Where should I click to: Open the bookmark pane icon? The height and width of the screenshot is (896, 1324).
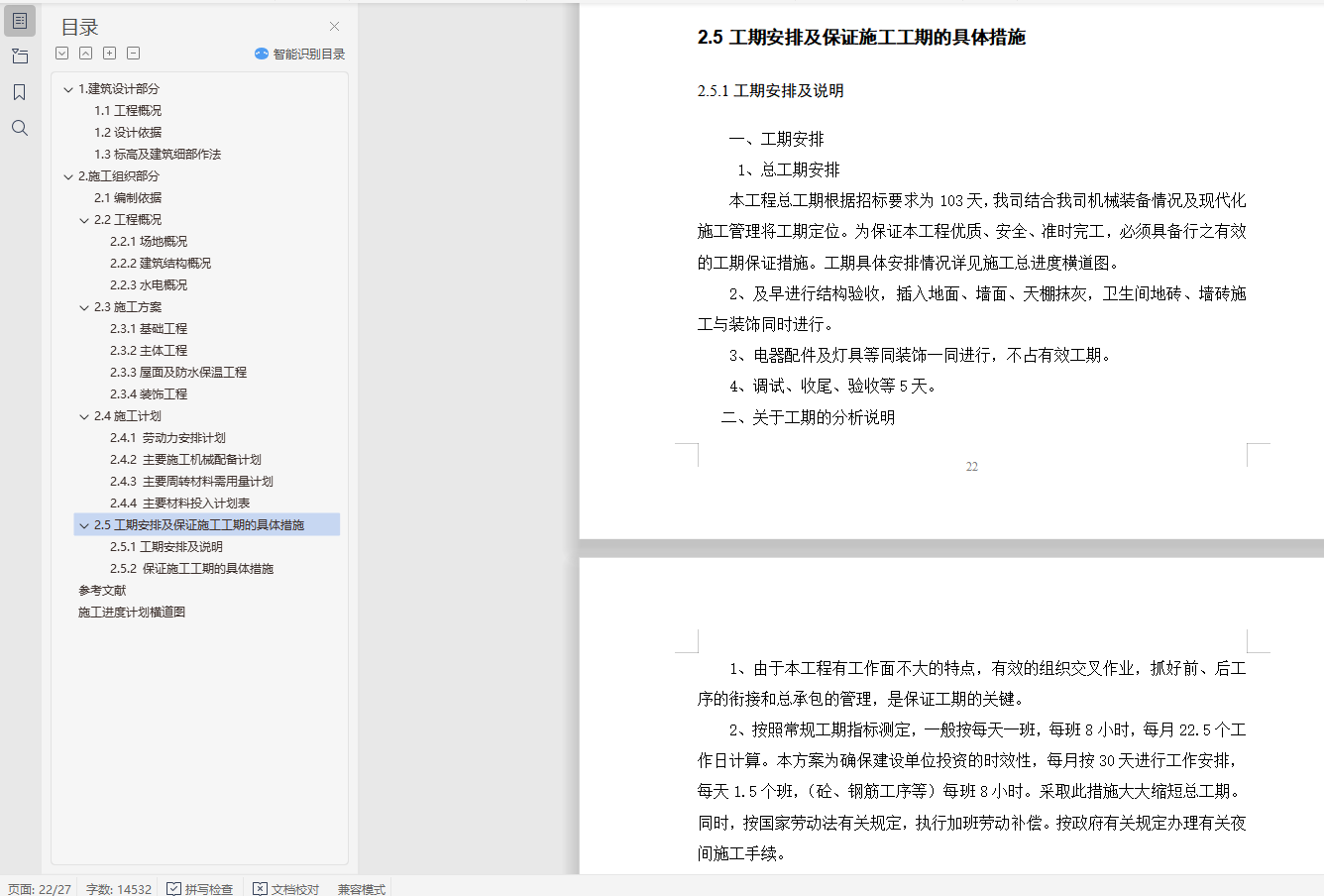[20, 92]
